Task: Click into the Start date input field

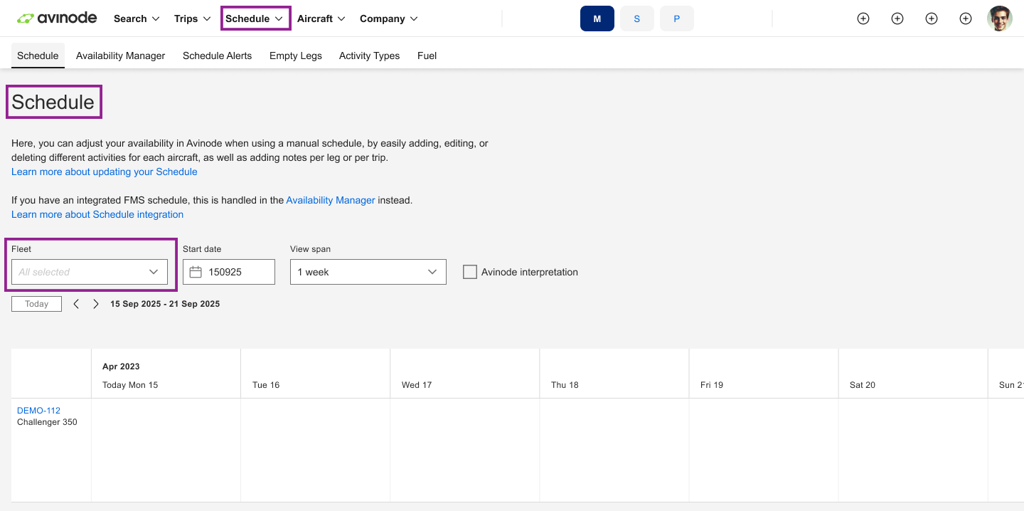Action: tap(238, 272)
